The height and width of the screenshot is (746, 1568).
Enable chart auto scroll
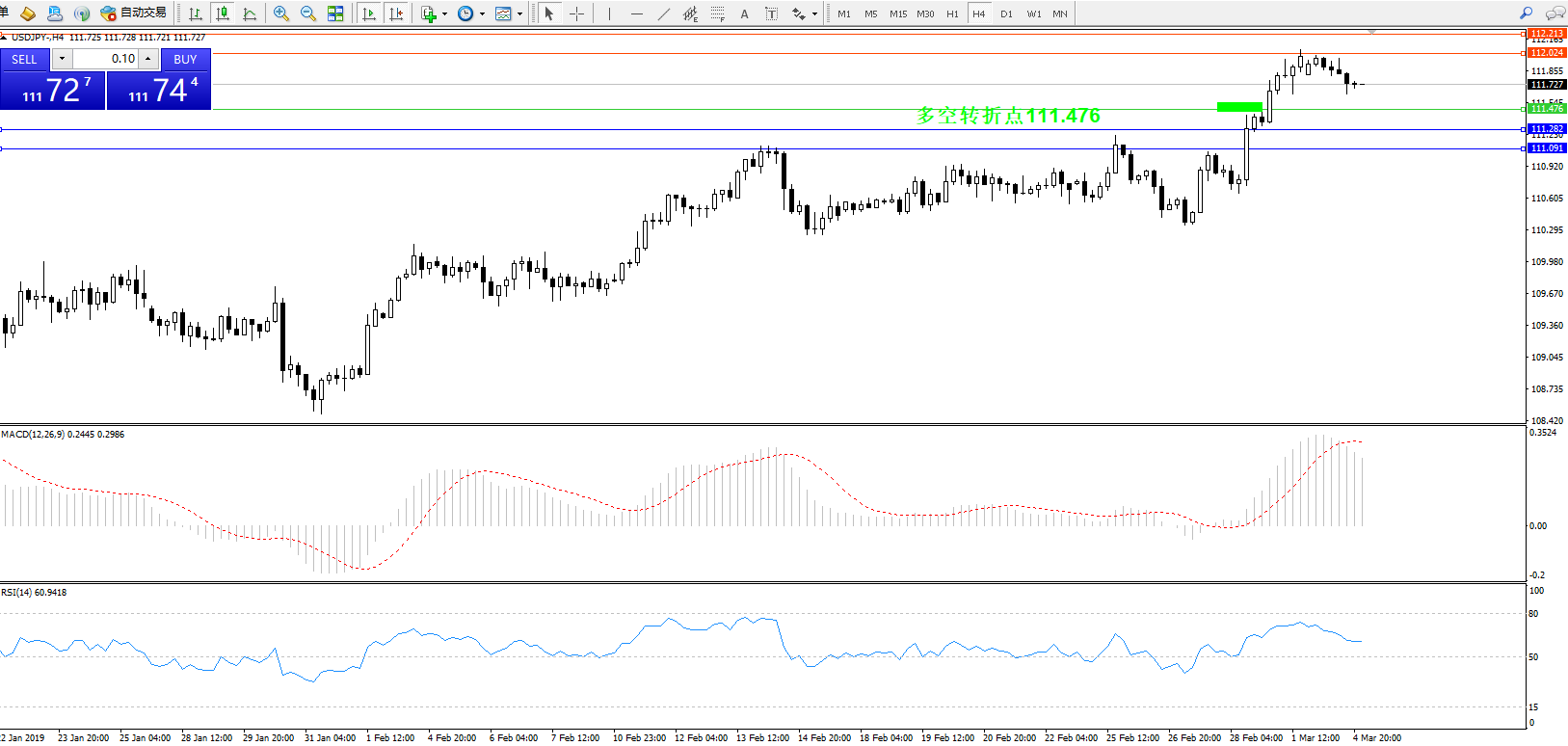tap(368, 13)
